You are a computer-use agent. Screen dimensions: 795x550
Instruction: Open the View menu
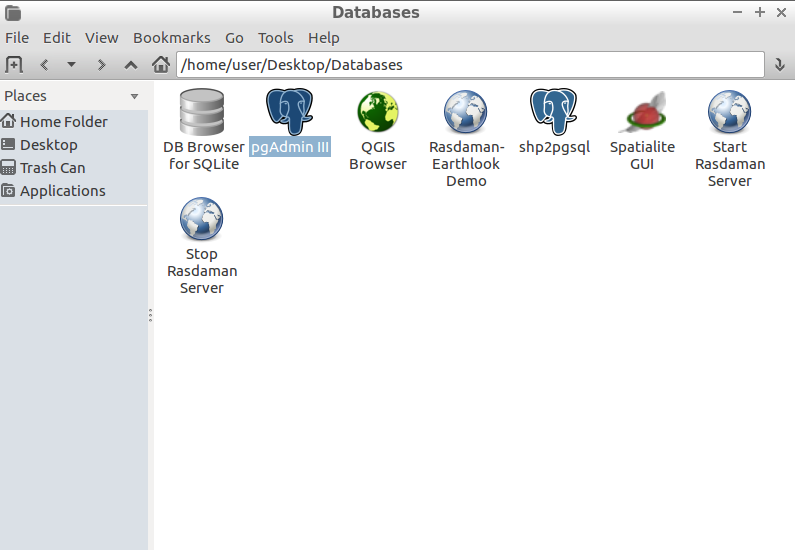click(101, 38)
